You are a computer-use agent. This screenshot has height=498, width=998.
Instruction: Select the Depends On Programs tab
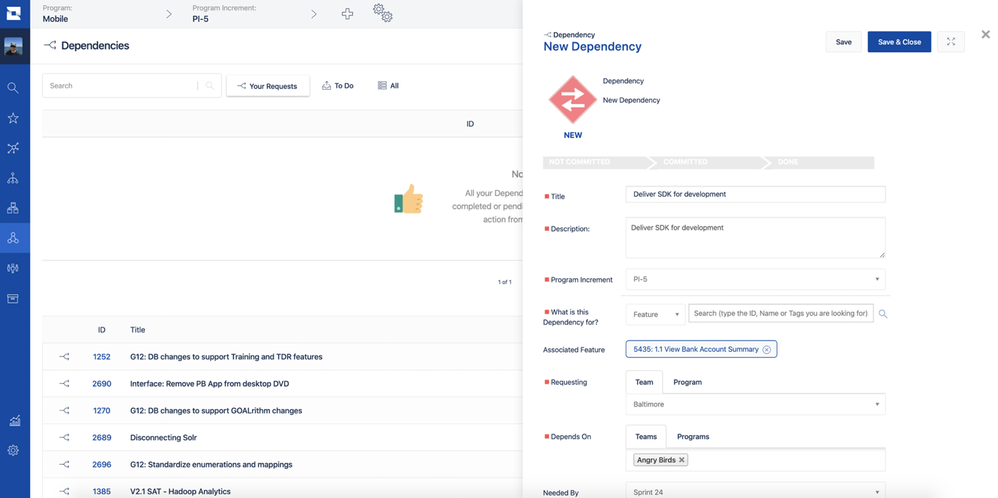[693, 437]
